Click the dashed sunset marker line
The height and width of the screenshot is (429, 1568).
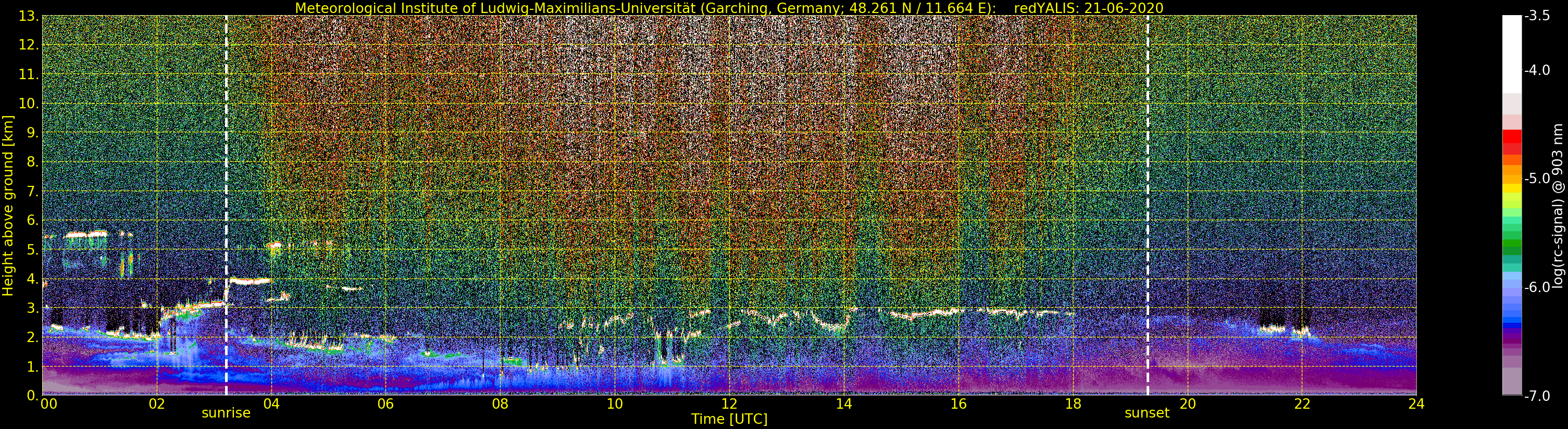[1148, 205]
